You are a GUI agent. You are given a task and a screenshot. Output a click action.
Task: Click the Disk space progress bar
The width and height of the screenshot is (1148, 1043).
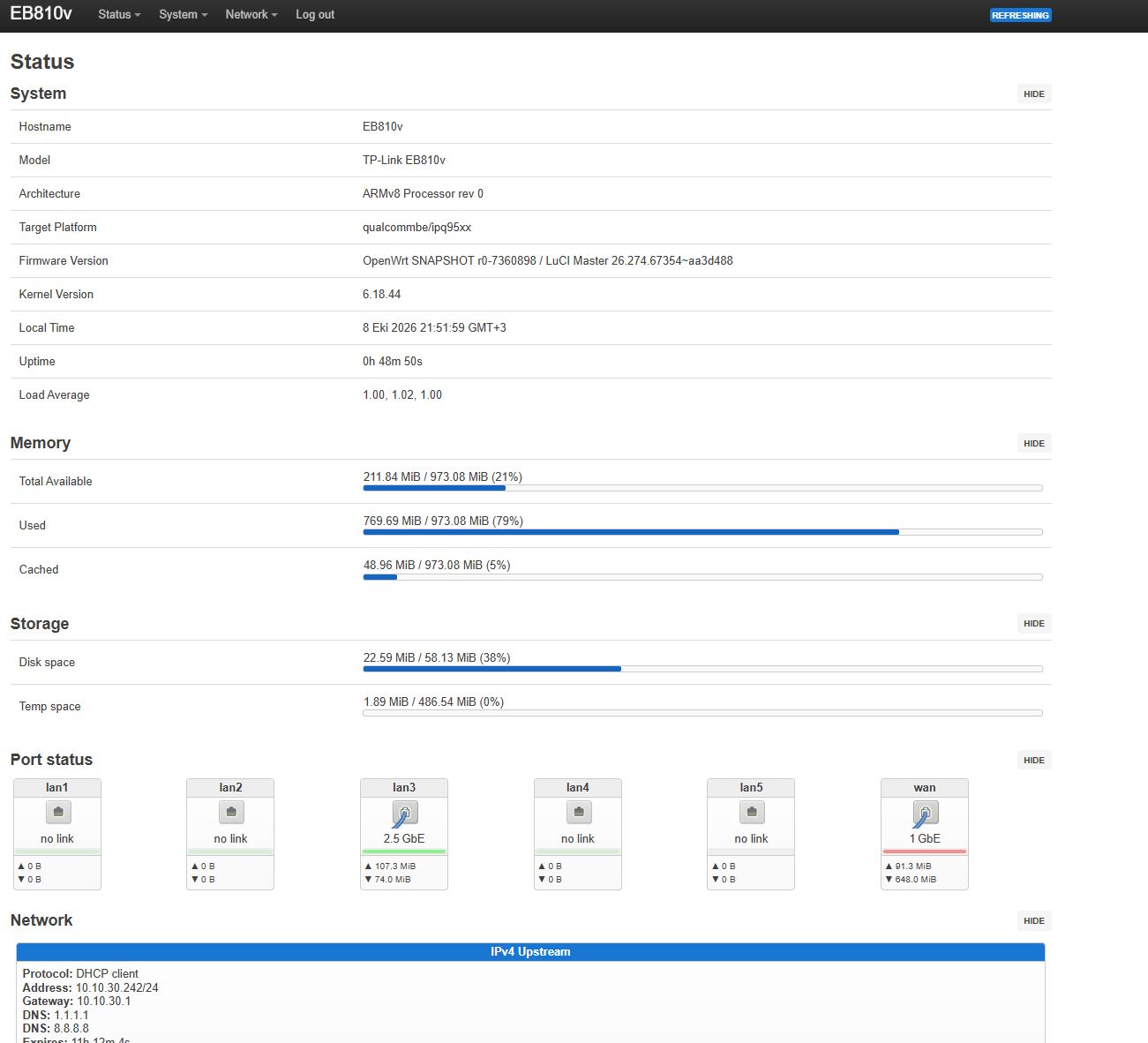coord(702,669)
